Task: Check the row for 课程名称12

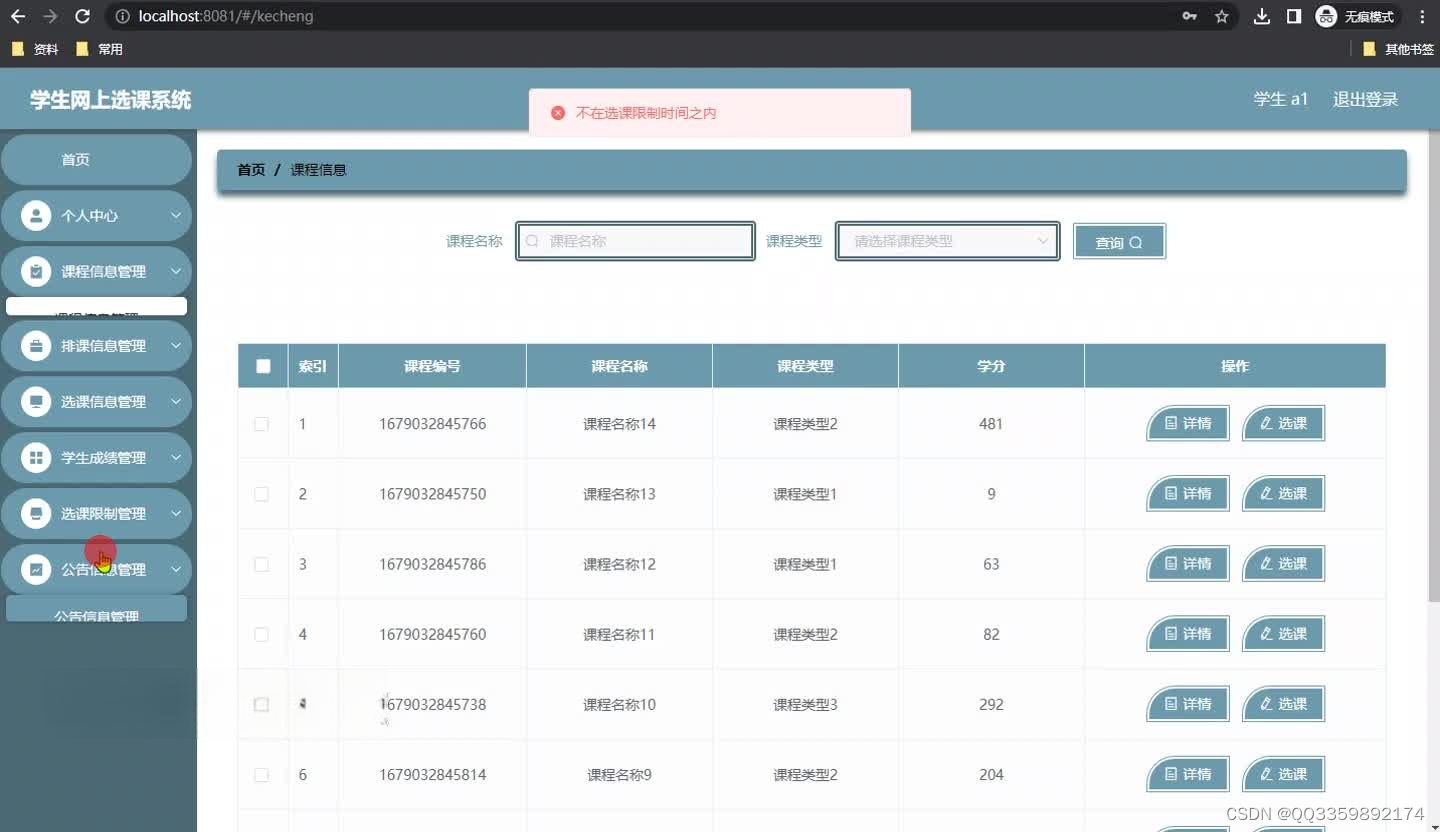Action: [x=261, y=564]
